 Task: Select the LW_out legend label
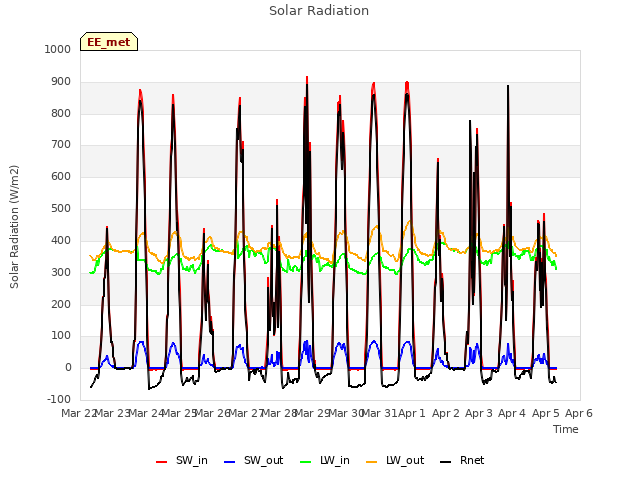click(405, 460)
